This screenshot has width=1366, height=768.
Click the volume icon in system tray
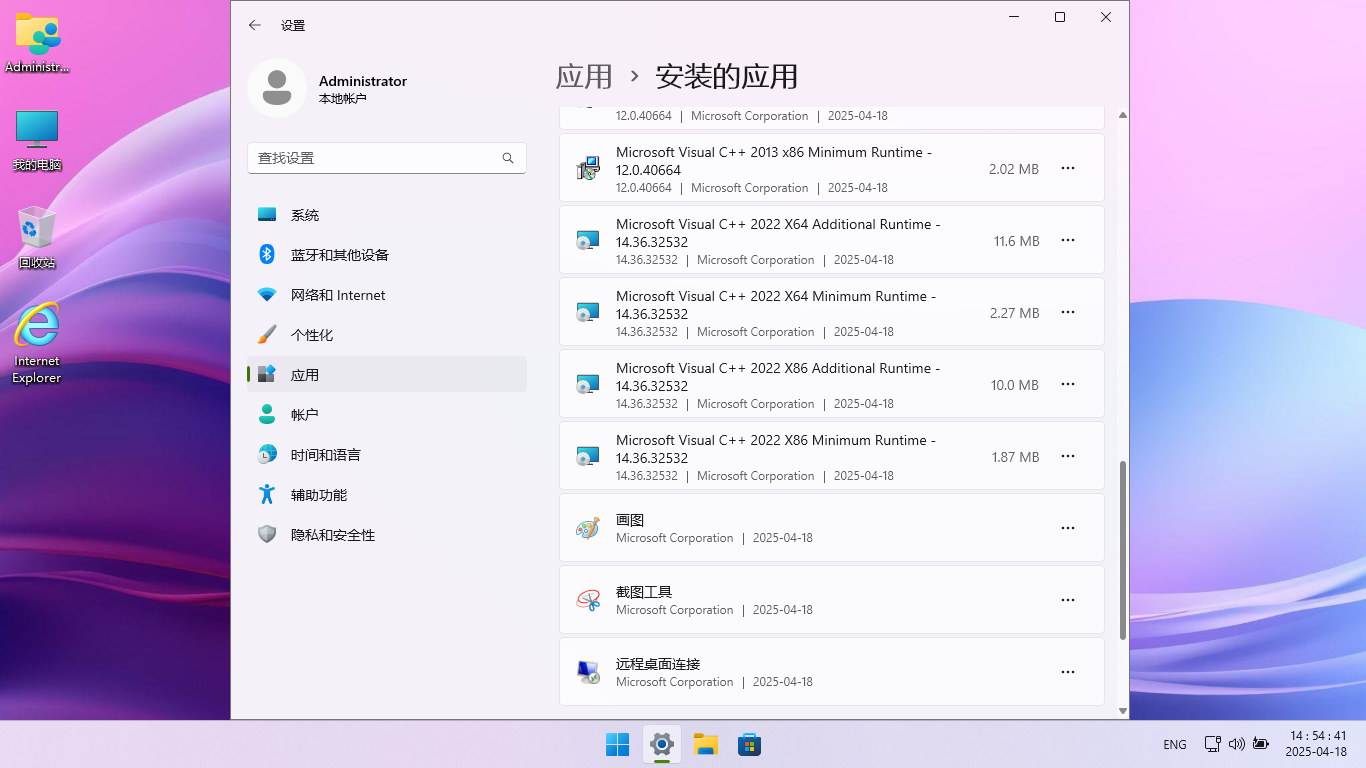tap(1237, 744)
